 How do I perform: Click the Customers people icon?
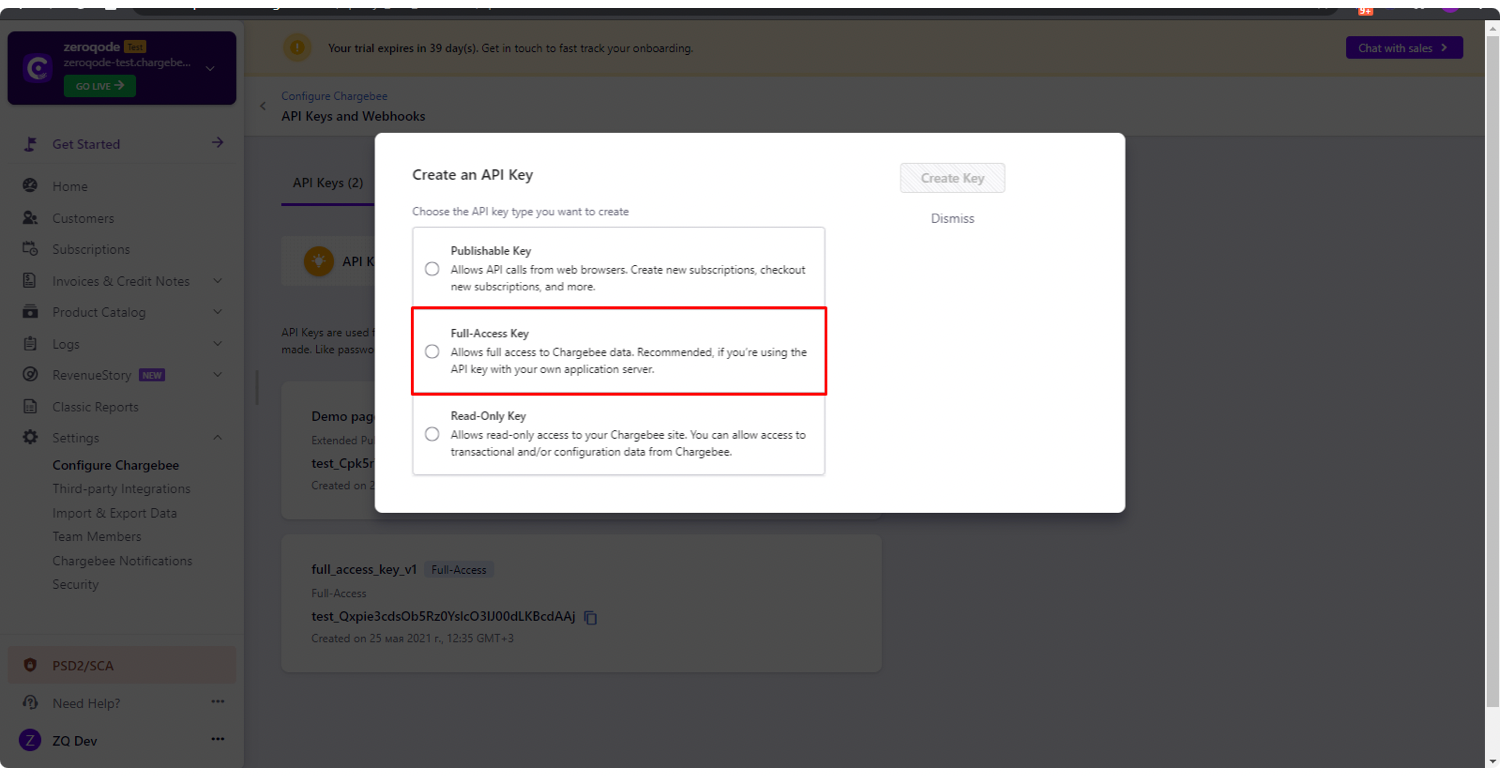[30, 218]
